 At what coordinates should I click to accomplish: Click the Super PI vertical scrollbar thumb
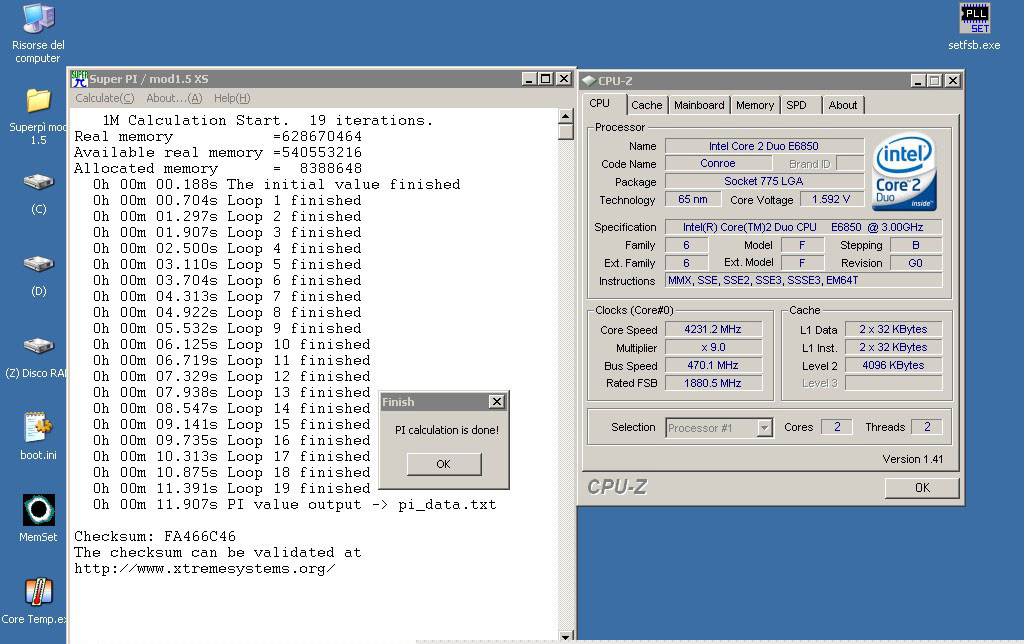[x=566, y=131]
